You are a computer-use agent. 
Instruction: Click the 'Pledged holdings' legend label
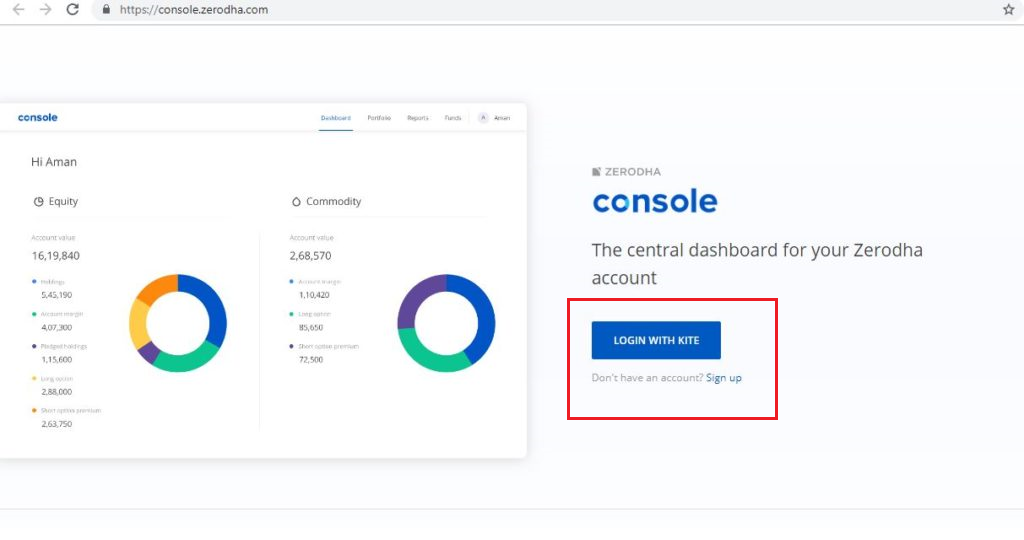(x=63, y=347)
